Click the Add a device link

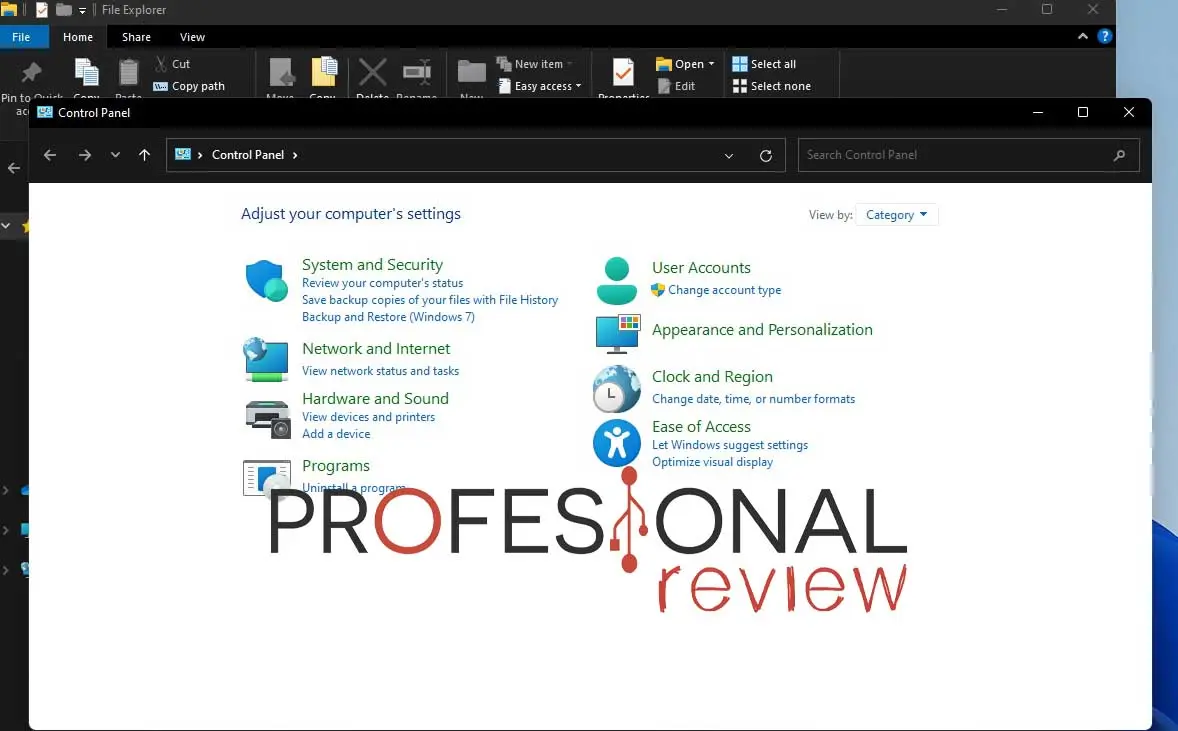coord(336,434)
